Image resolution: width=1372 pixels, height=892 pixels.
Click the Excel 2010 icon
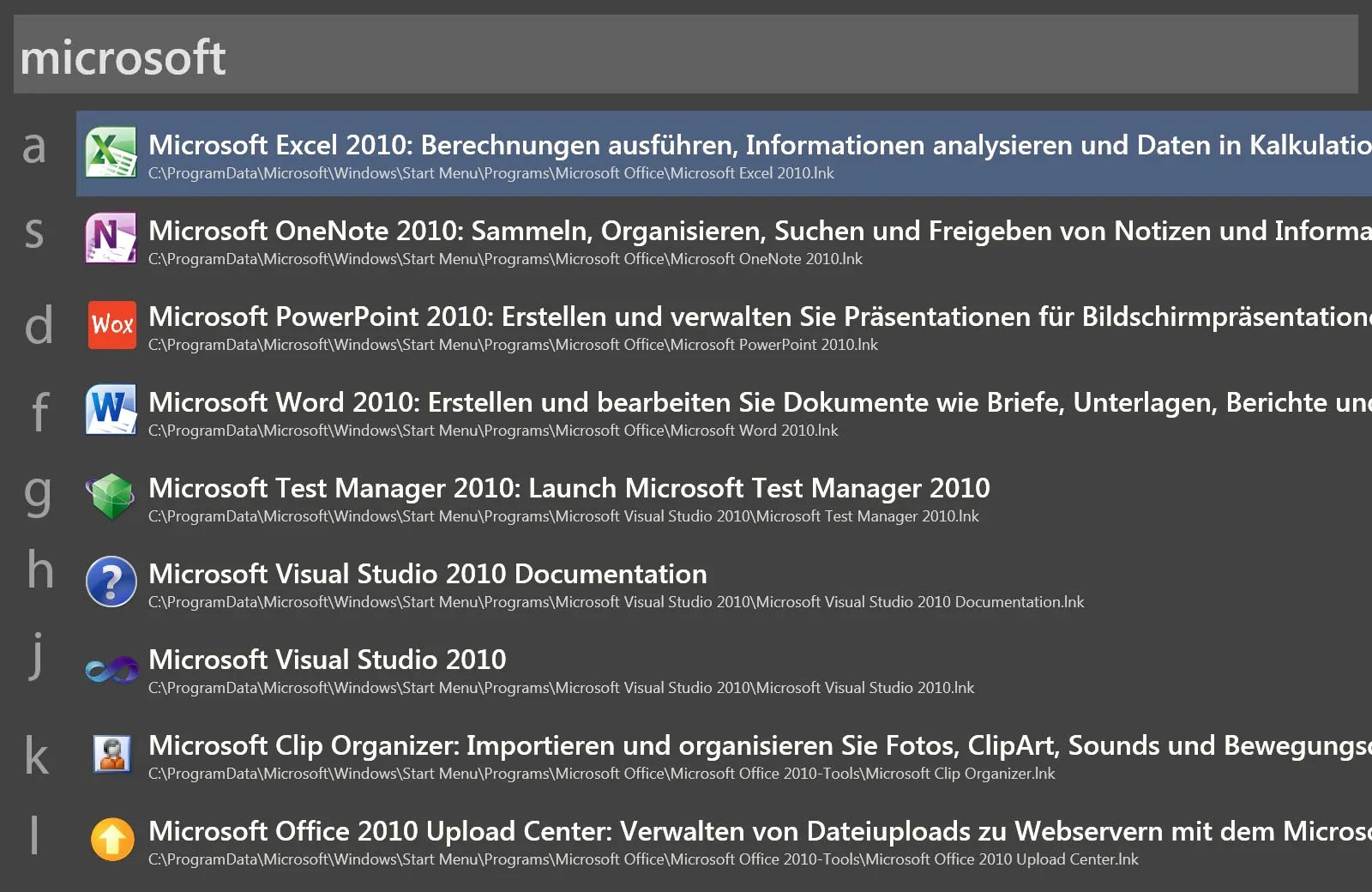coord(111,153)
